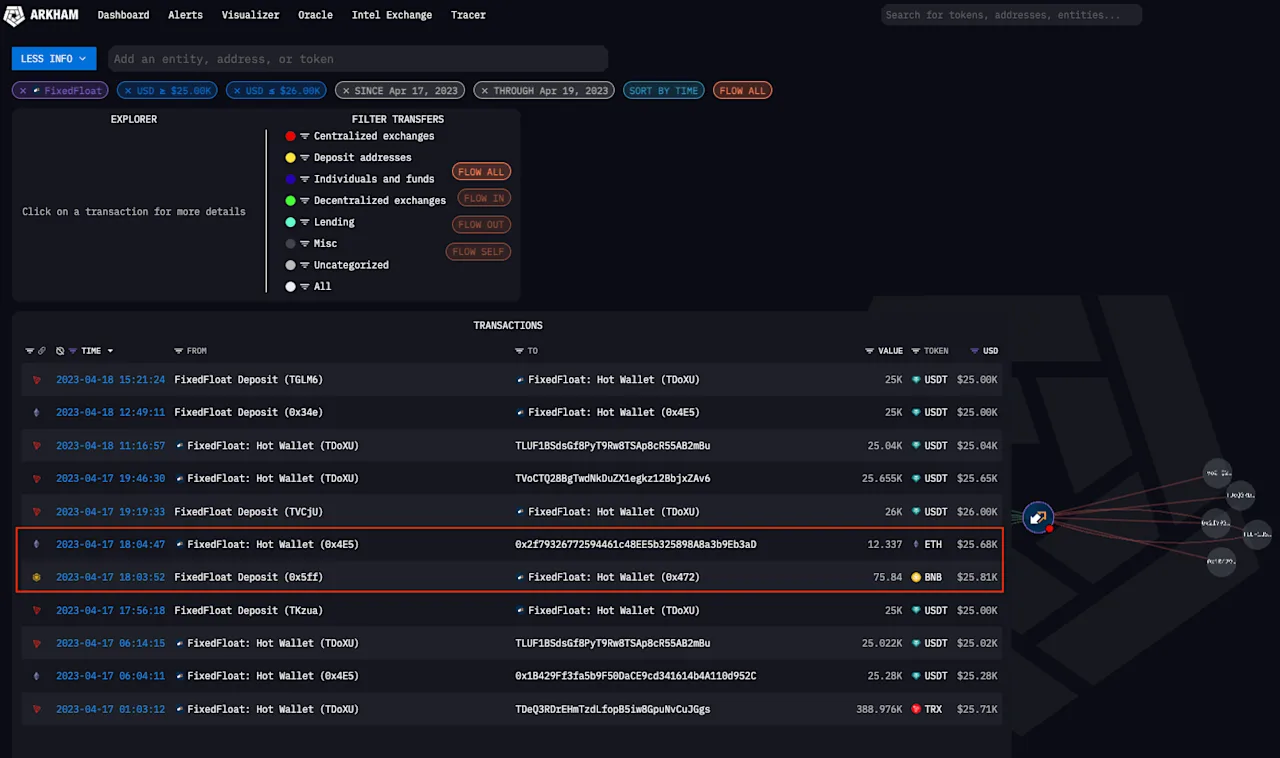Remove the USD ≥ $25.00K filter chip

point(126,91)
